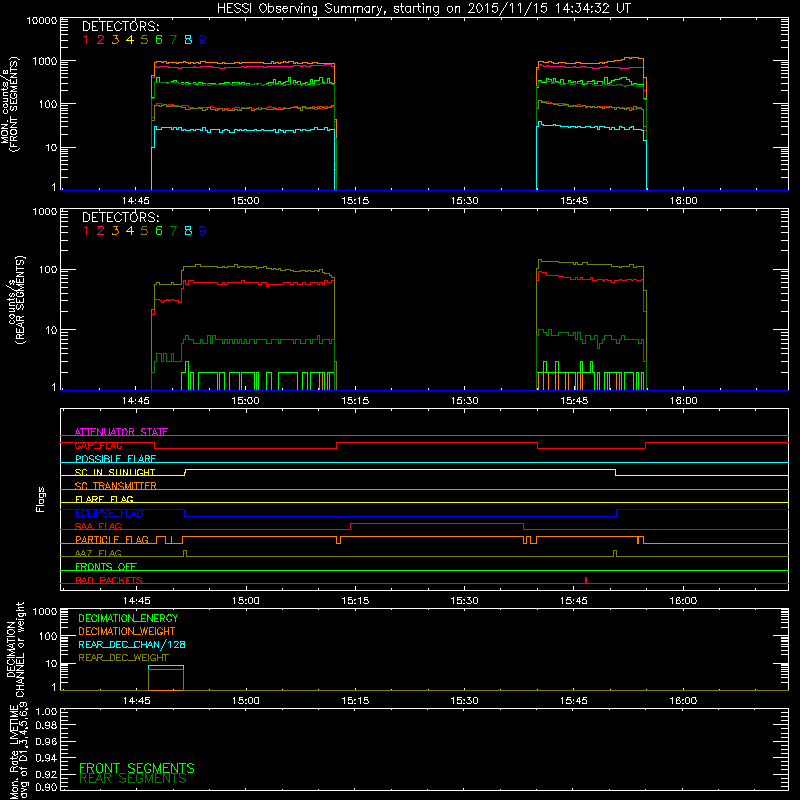Viewport: 800px width, 800px height.
Task: Click the REAR_DEC_WEIGHT legend entry
Action: [123, 658]
